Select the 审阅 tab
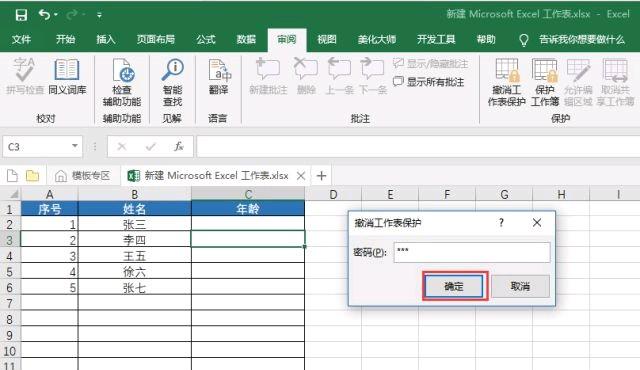The height and width of the screenshot is (370, 640). point(287,40)
